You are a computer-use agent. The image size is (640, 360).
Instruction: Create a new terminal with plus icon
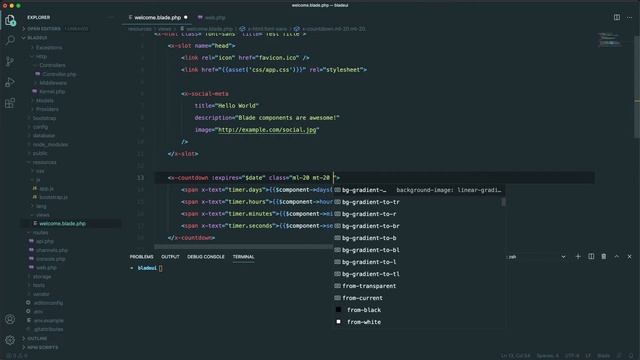point(578,256)
